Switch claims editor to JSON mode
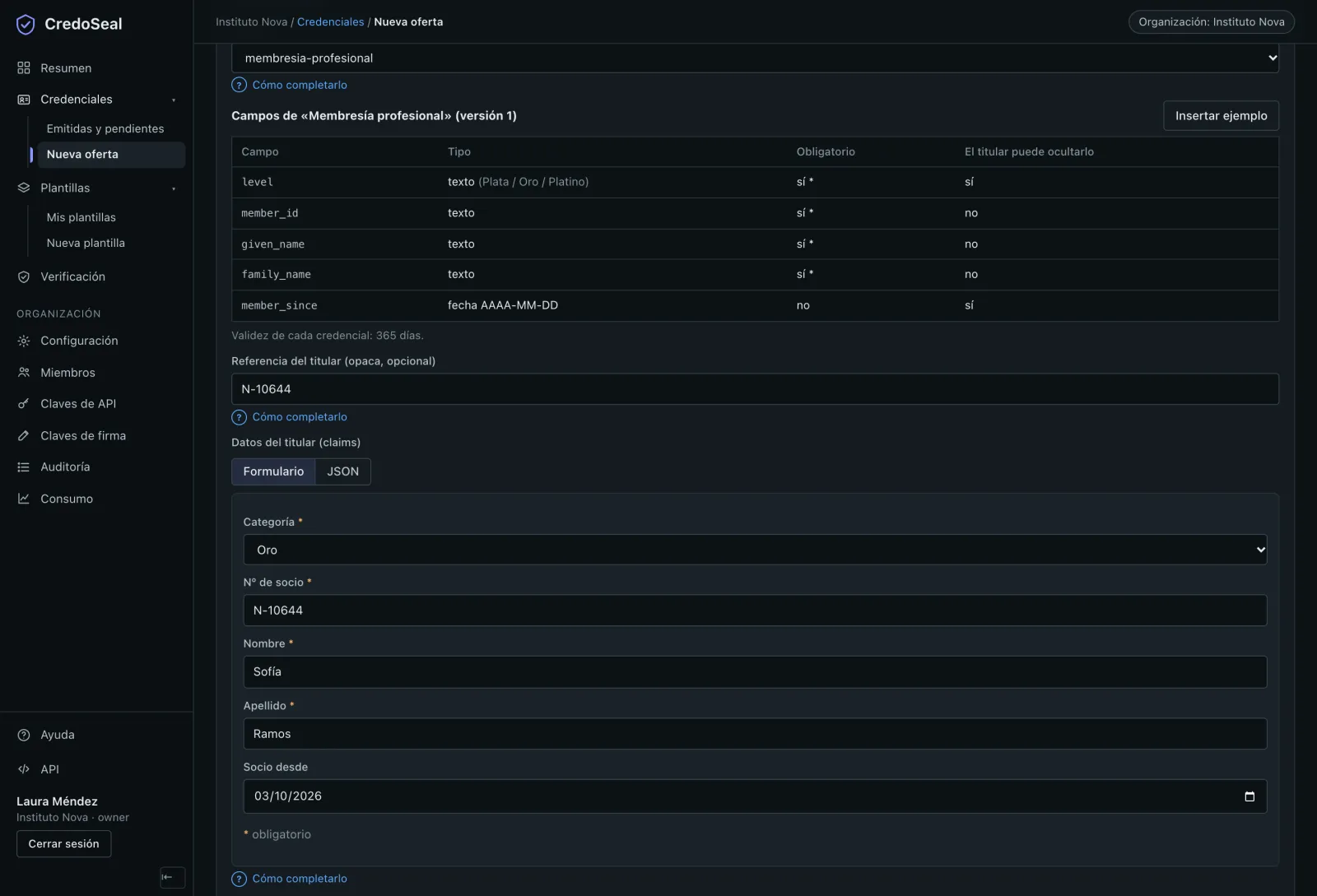 click(343, 471)
